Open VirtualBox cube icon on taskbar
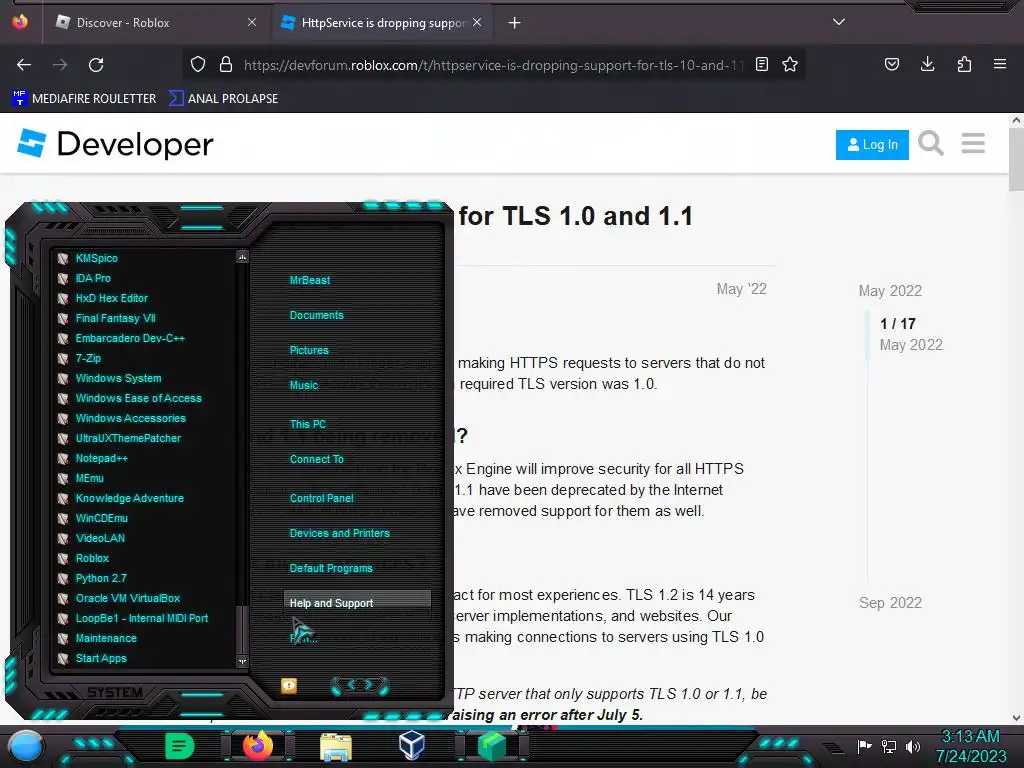The height and width of the screenshot is (768, 1024). [412, 745]
